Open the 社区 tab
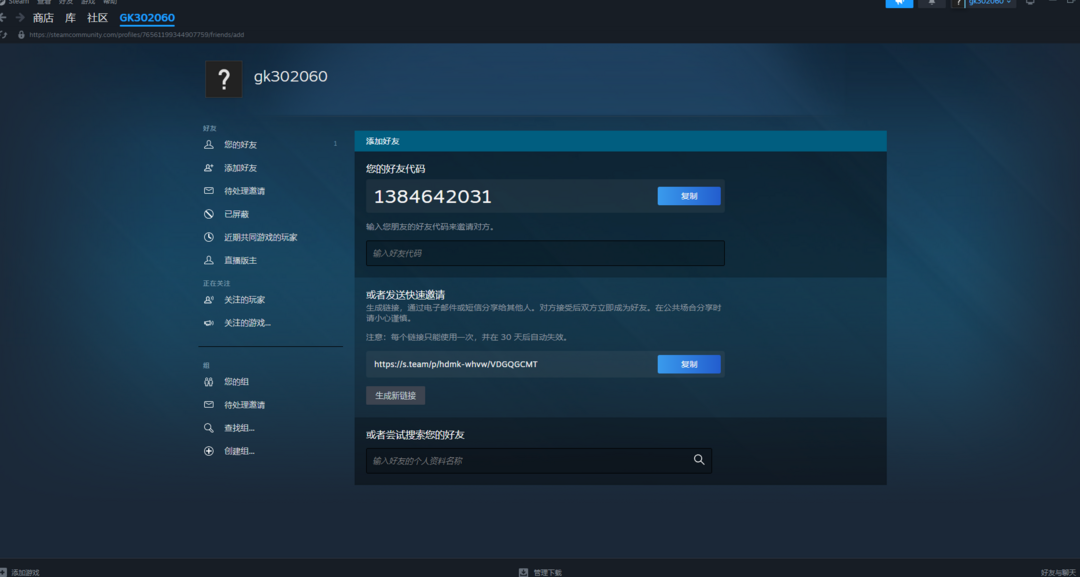Screen dimensions: 1080x577 click(98, 18)
